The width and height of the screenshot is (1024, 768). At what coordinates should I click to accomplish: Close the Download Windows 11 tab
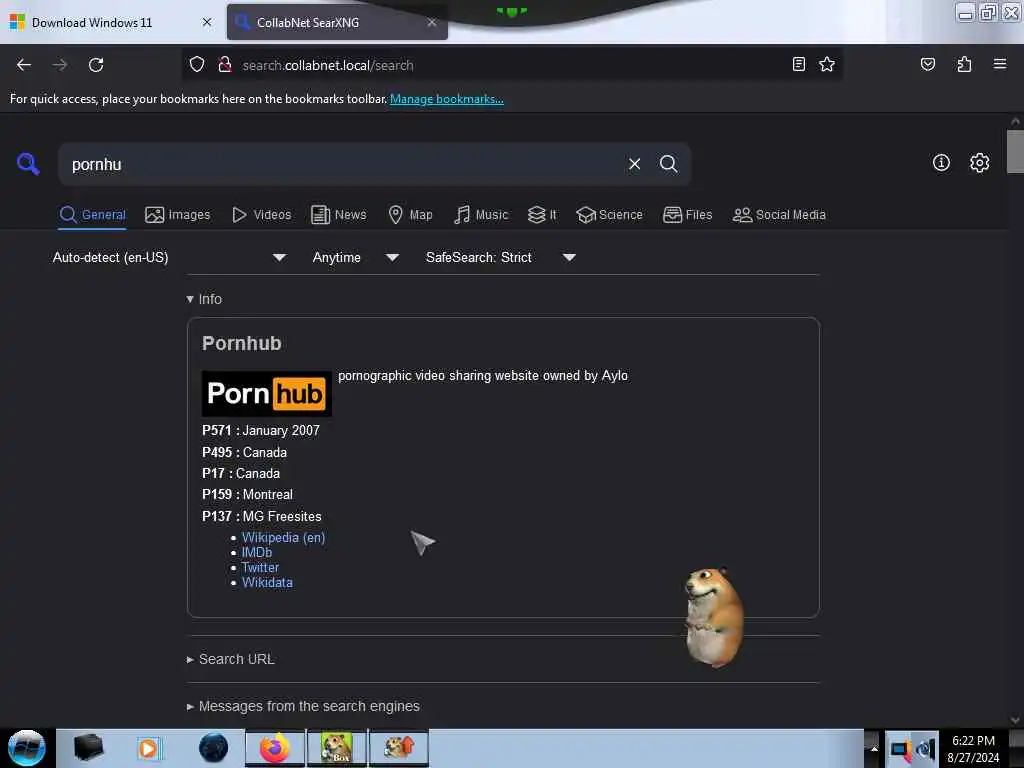pyautogui.click(x=207, y=22)
